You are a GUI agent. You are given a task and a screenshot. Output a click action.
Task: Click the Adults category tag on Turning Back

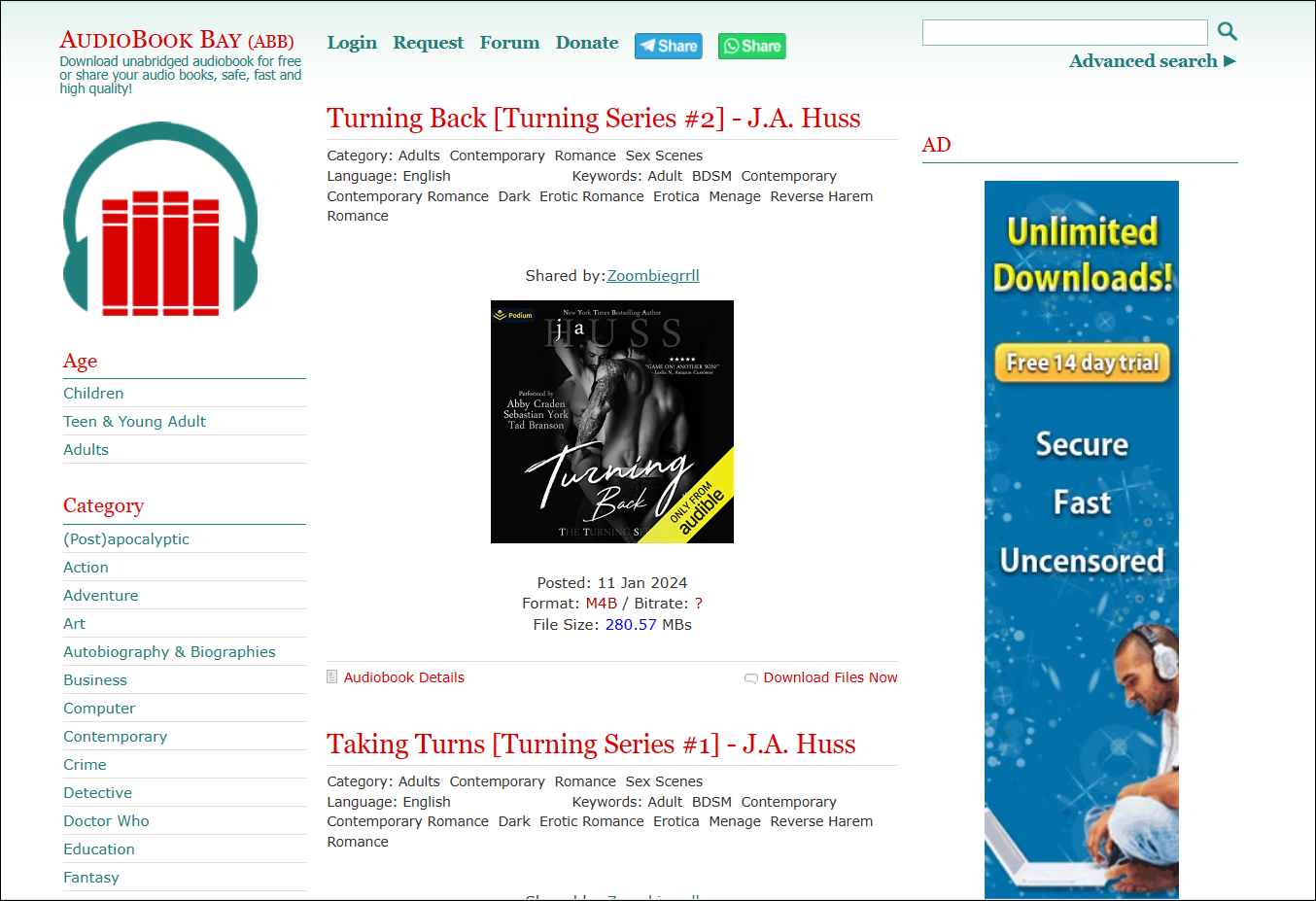tap(419, 156)
